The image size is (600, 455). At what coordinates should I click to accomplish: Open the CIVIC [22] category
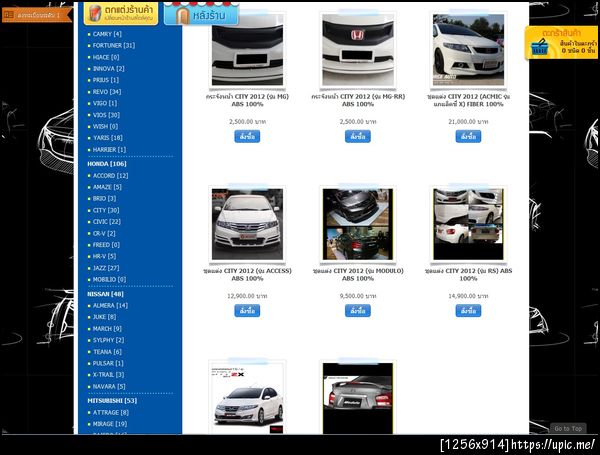coord(106,222)
